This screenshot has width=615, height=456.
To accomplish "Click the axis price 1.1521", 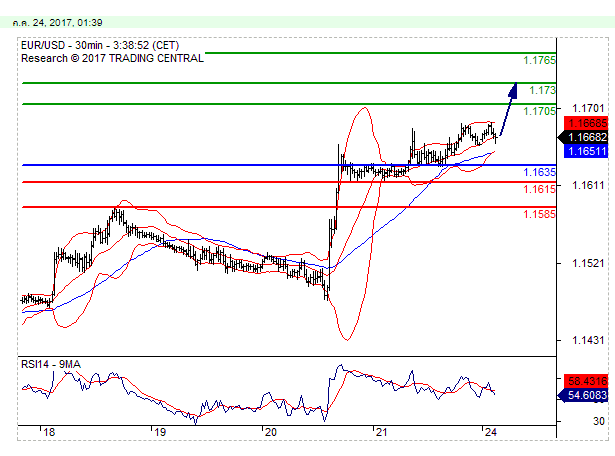I will (588, 263).
